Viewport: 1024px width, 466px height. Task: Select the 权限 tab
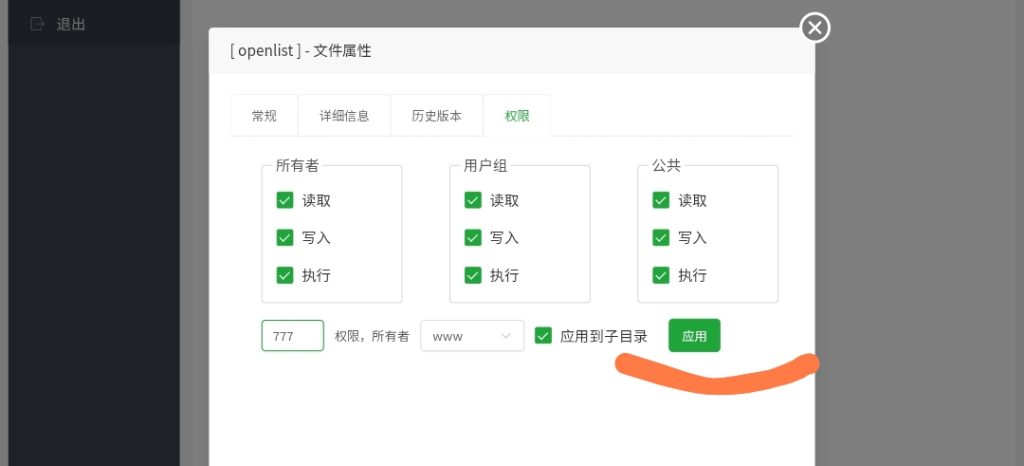517,116
